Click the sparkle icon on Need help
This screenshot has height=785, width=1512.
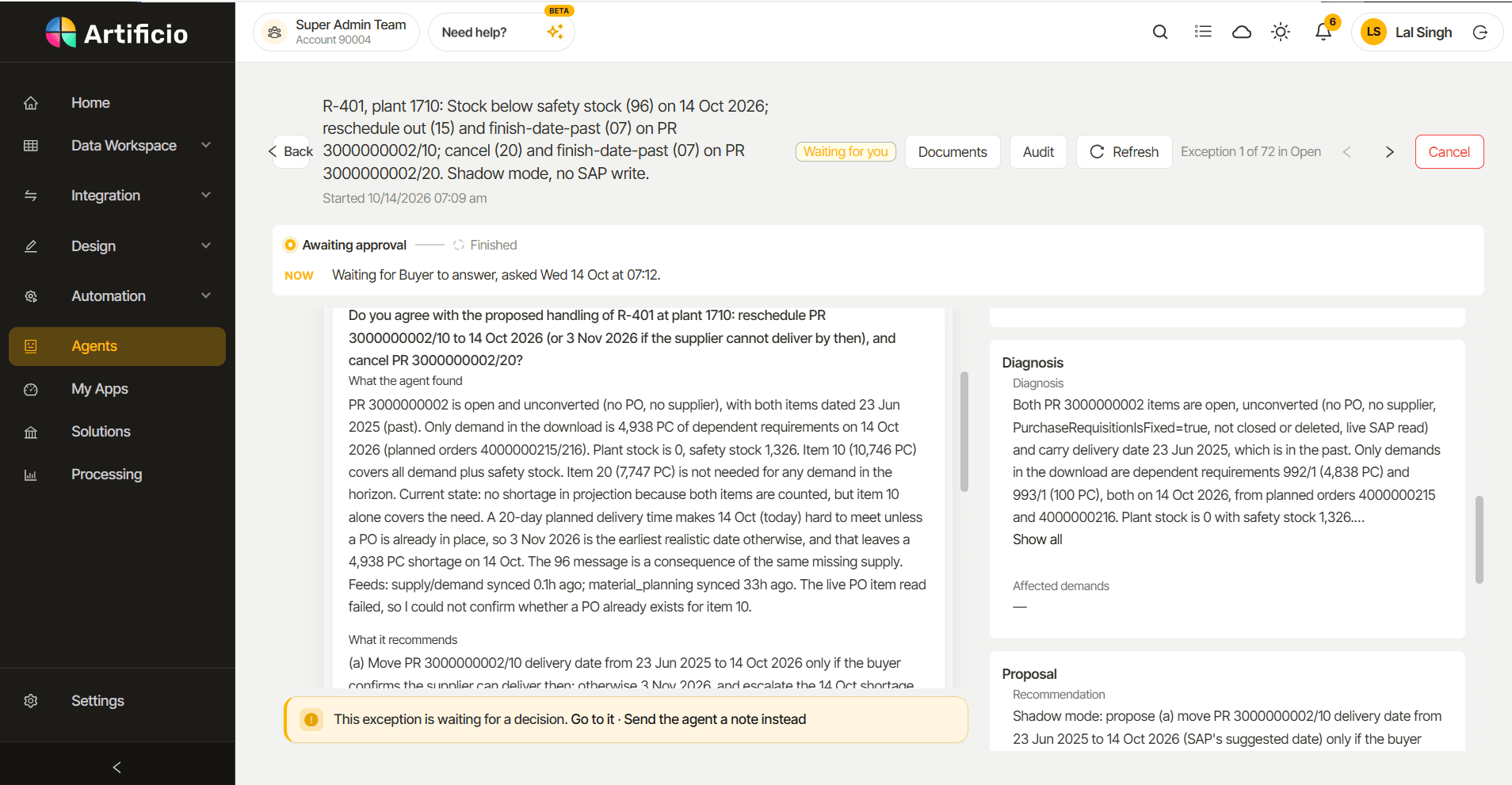point(555,32)
